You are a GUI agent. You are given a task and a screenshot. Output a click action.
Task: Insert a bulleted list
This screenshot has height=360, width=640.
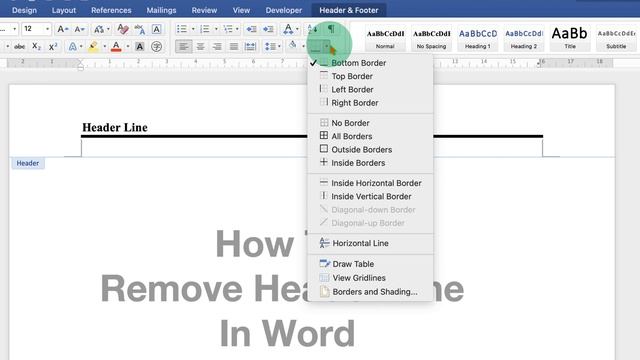pos(182,29)
